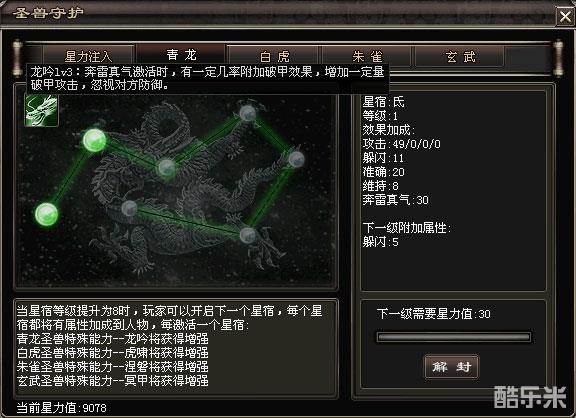The image size is (576, 418).
Task: Click the gray star orb at bottom right of dragon
Action: tap(248, 235)
